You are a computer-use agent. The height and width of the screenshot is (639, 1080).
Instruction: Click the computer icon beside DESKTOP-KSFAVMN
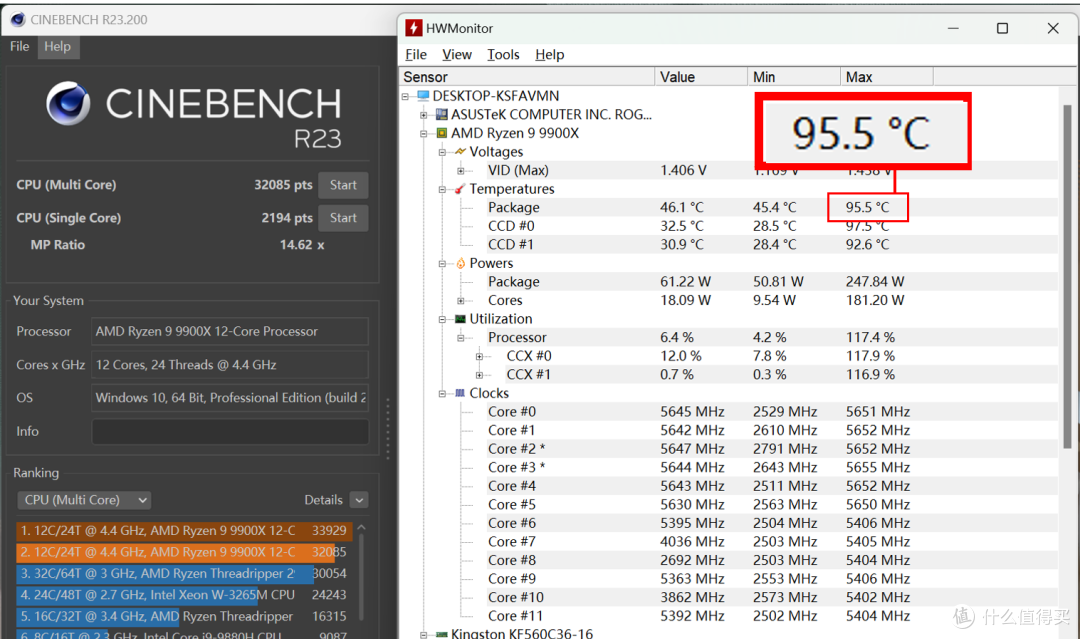(423, 96)
